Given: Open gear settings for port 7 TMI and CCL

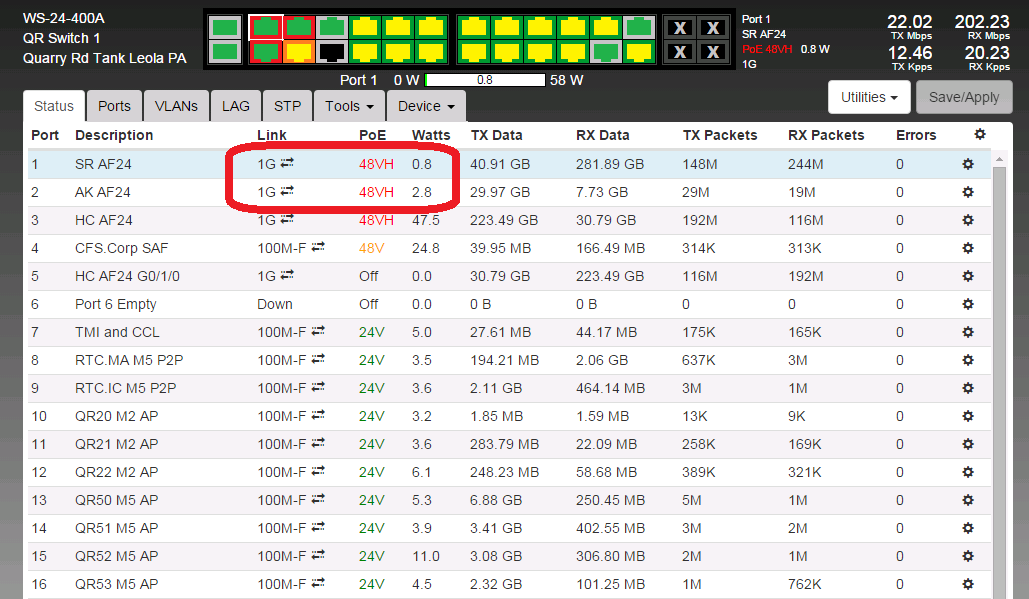Looking at the screenshot, I should click(x=967, y=332).
